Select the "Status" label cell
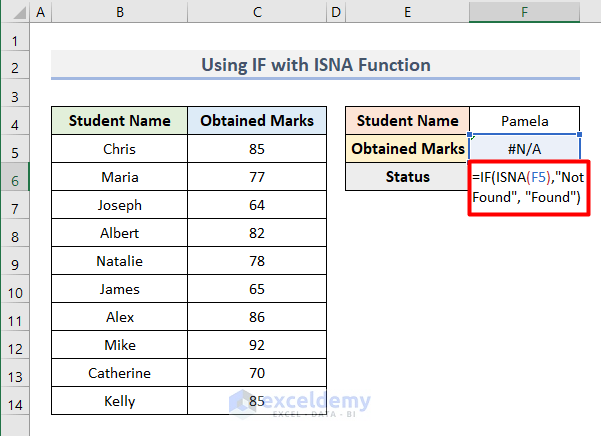This screenshot has height=436, width=601. pyautogui.click(x=408, y=177)
